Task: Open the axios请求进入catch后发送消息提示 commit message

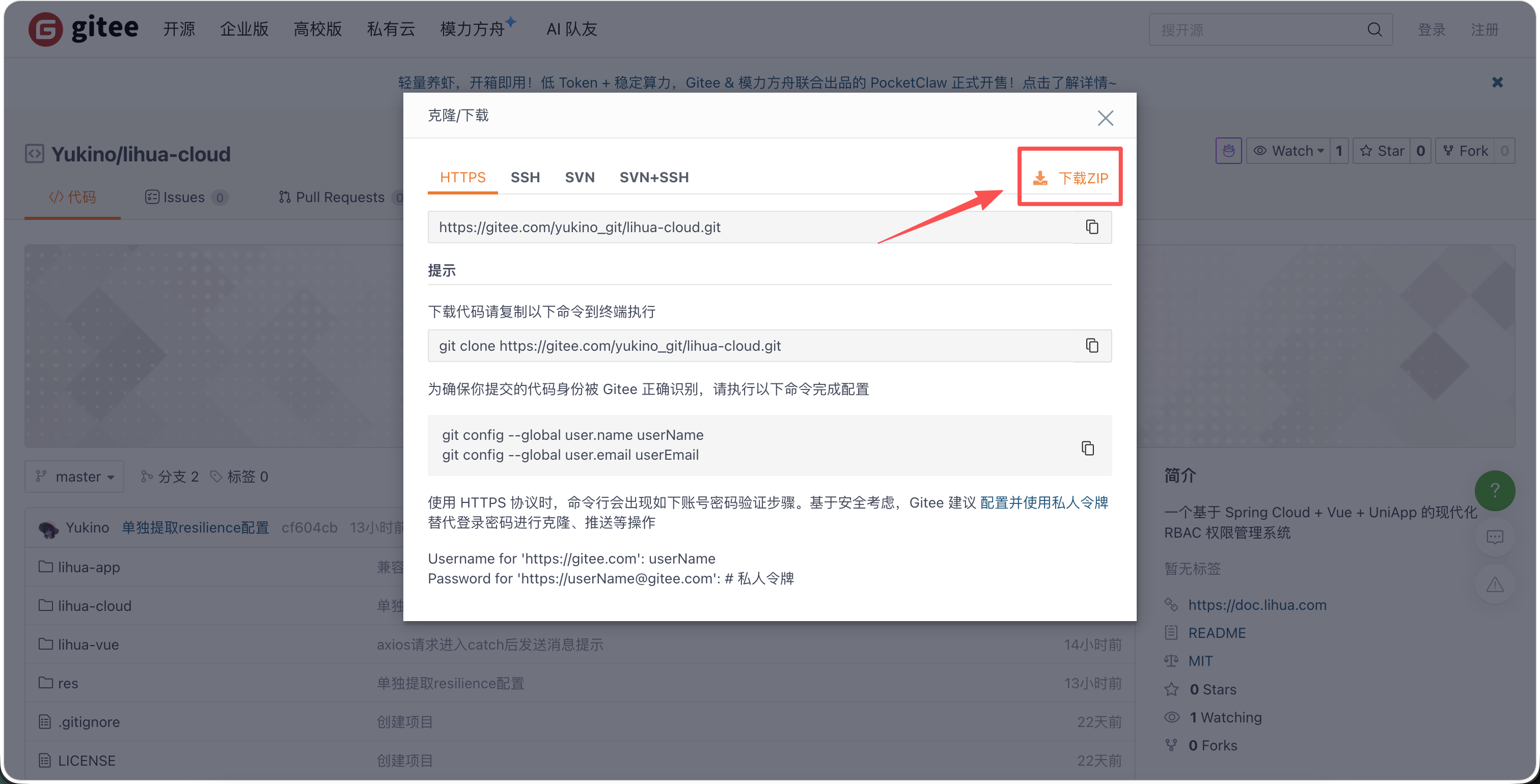Action: click(x=489, y=644)
